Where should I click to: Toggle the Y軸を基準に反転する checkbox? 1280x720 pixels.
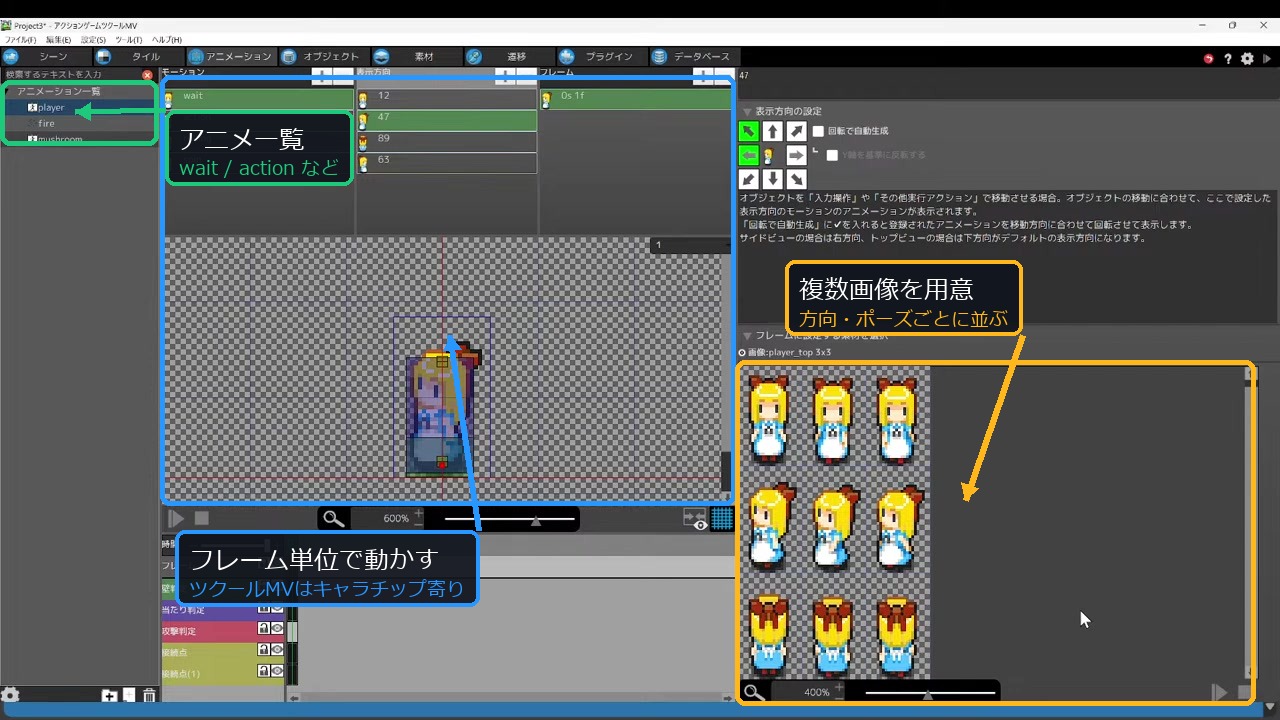(832, 155)
